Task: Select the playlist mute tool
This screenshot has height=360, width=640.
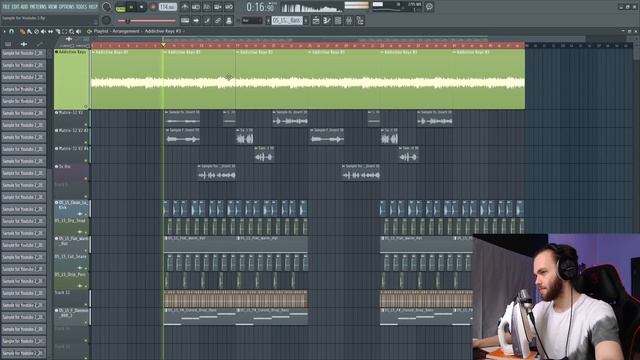Action: click(x=43, y=31)
